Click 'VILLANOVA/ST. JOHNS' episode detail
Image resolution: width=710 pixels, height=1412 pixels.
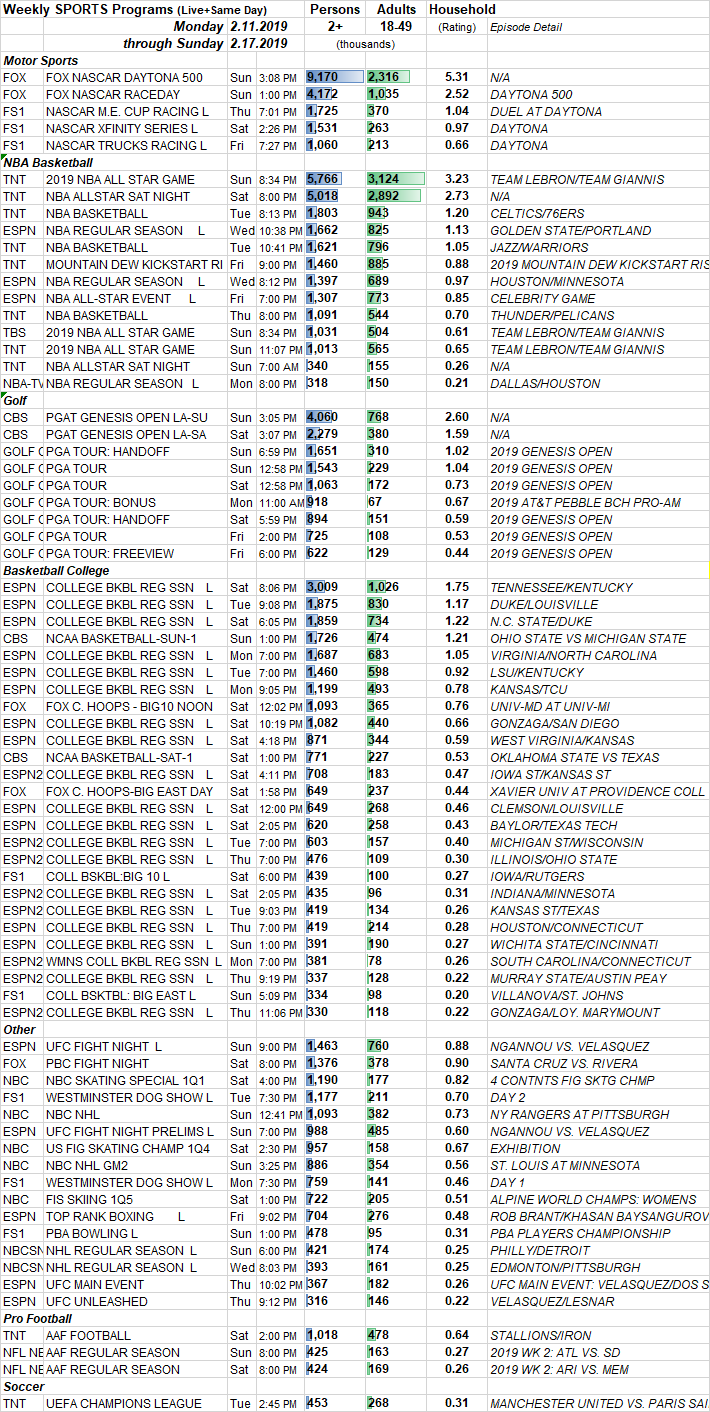click(x=555, y=995)
